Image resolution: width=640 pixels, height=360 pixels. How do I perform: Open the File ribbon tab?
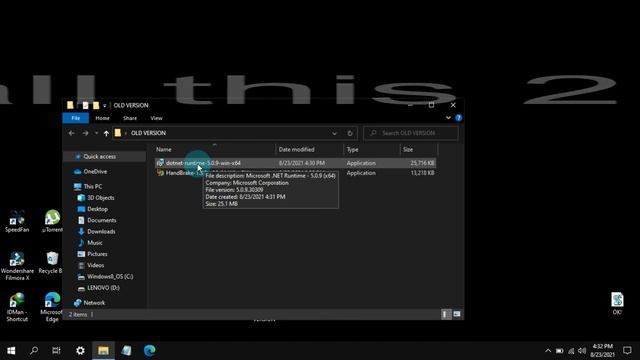[76, 118]
